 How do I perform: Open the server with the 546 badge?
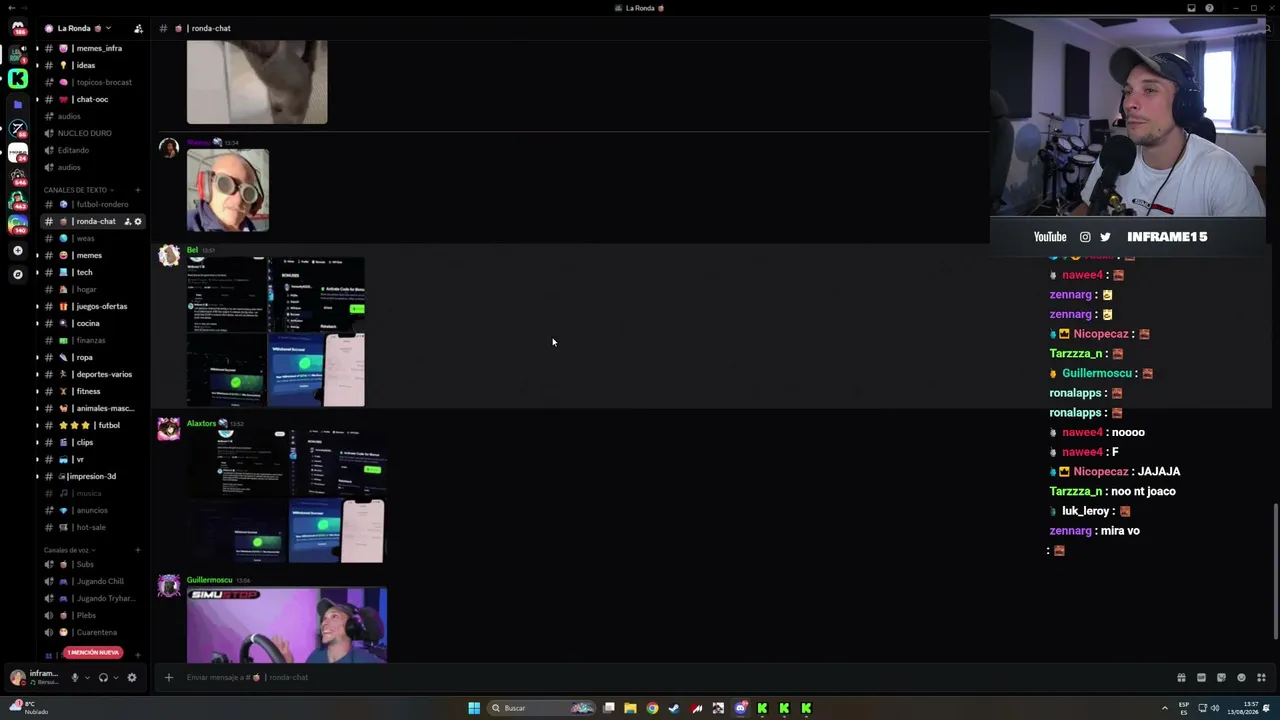17,177
